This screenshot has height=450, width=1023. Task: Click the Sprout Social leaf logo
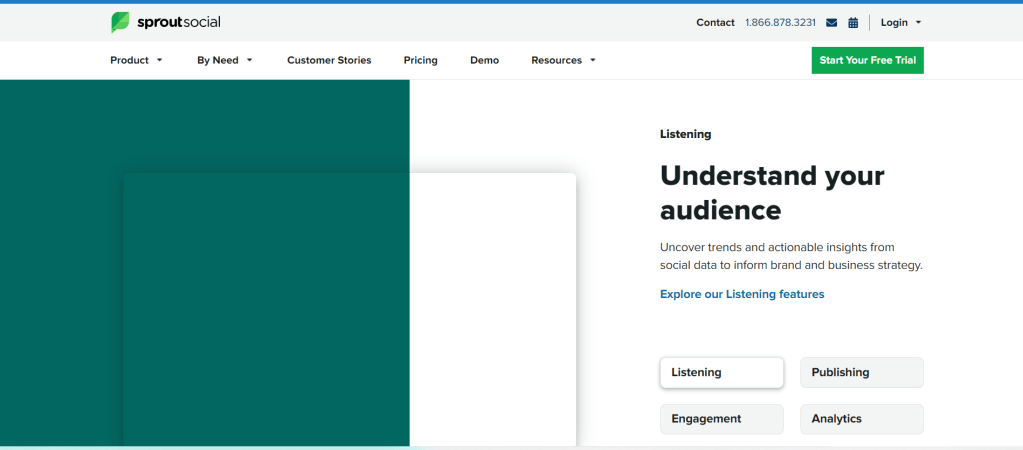point(120,22)
